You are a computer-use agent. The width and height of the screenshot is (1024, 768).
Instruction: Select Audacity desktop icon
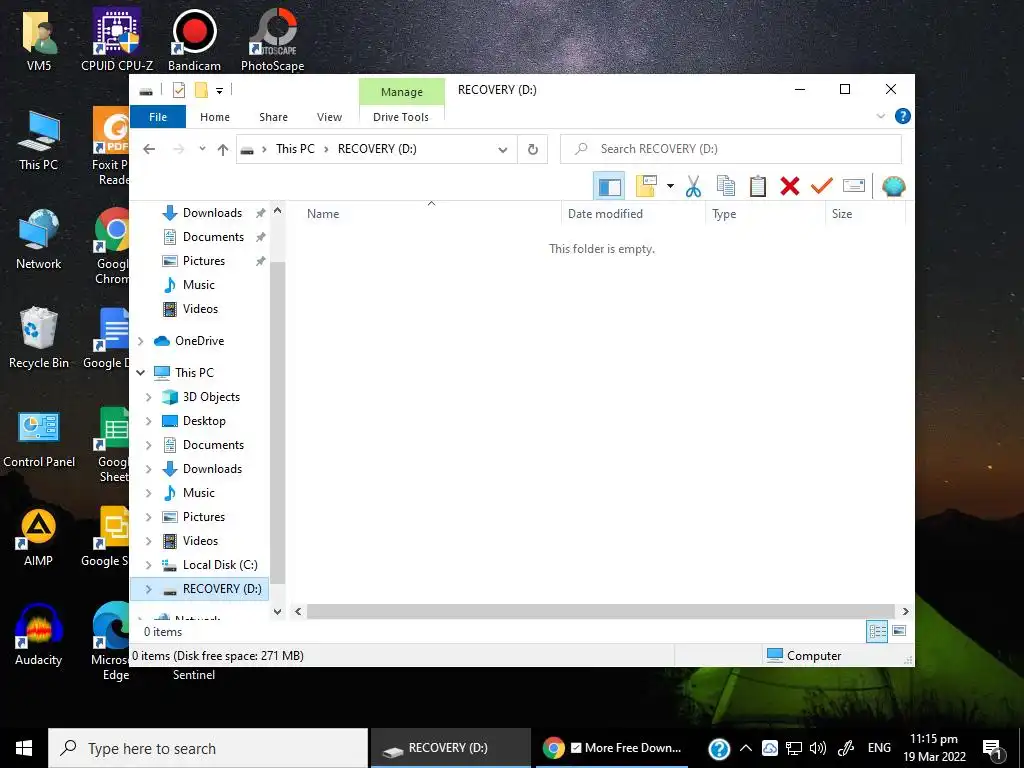pyautogui.click(x=39, y=634)
